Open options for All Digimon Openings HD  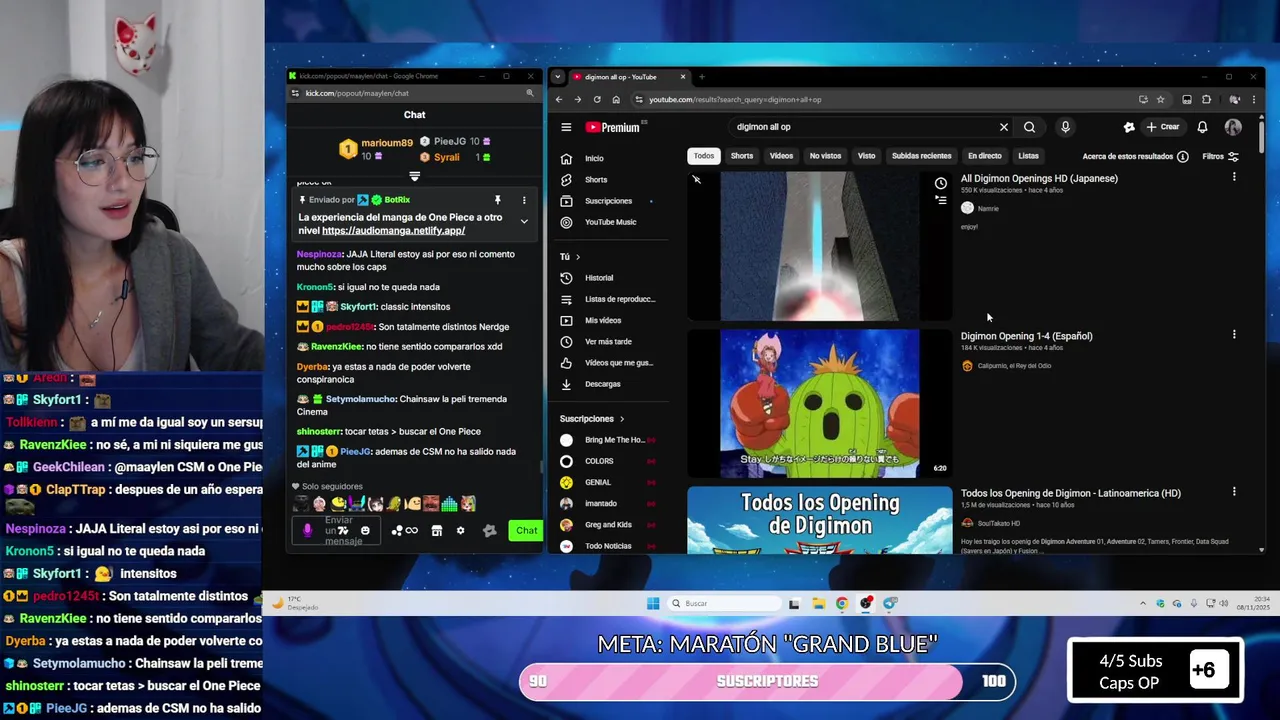coord(1234,177)
